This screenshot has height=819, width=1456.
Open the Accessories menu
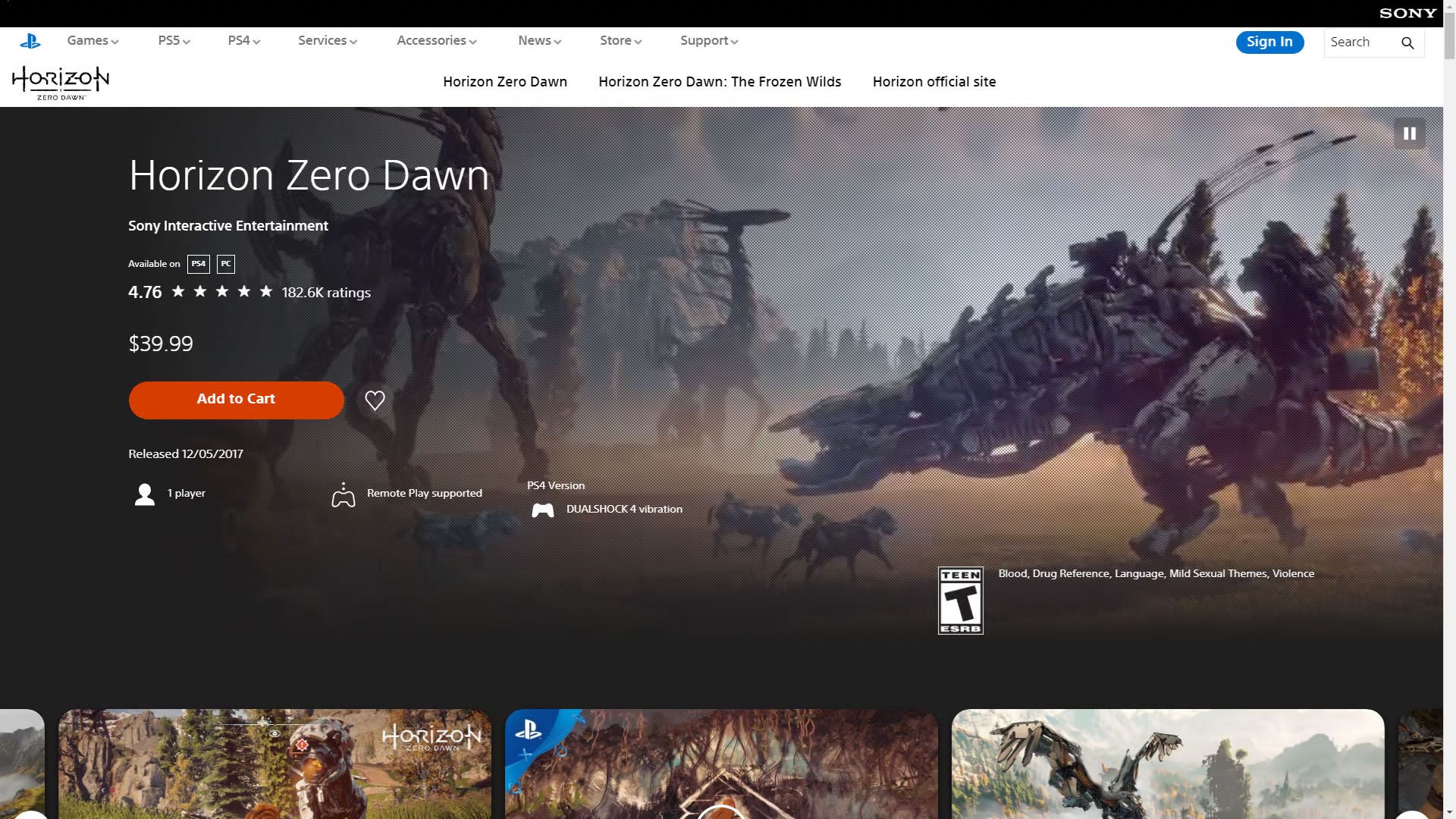coord(436,41)
